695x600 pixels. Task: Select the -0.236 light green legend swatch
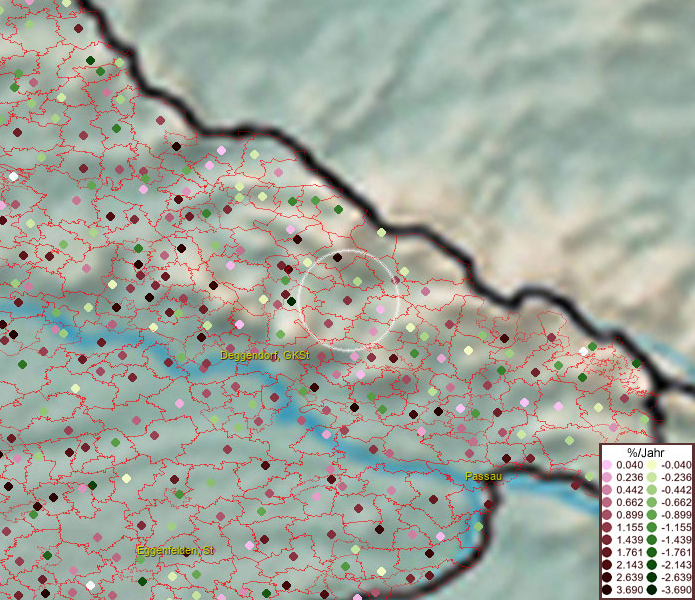[652, 477]
